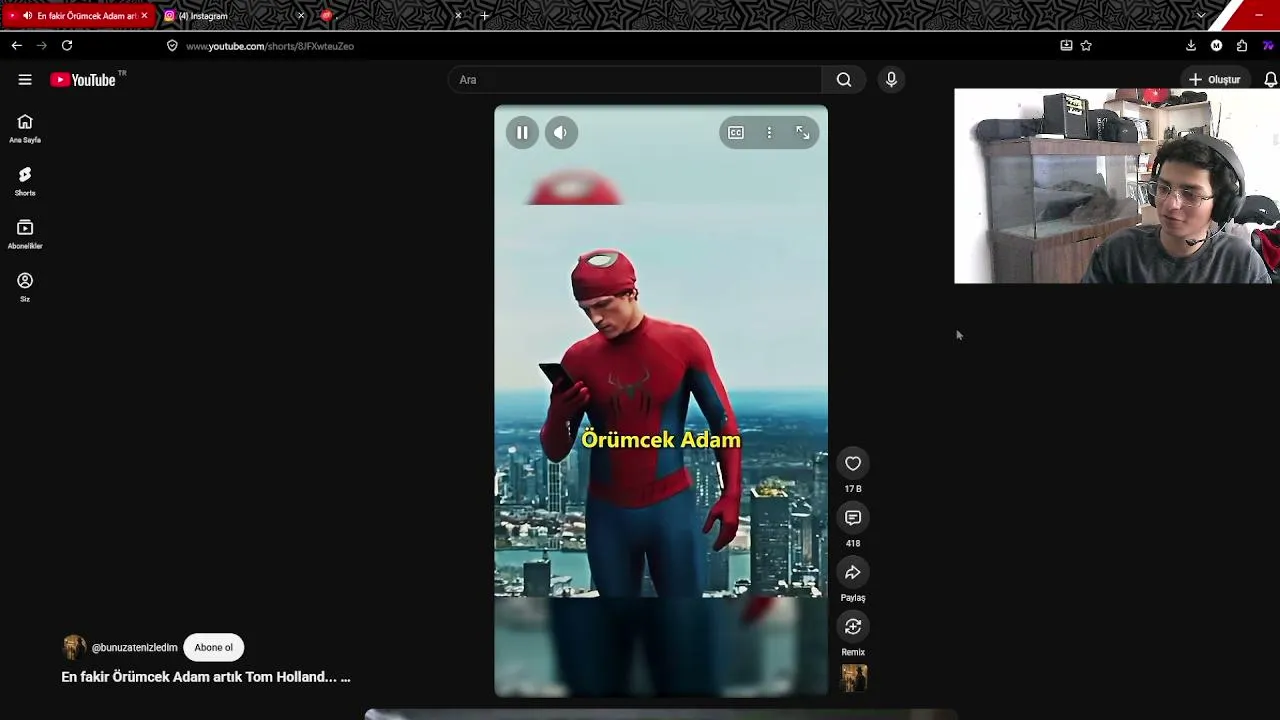Click the 17 B like count

pyautogui.click(x=853, y=489)
